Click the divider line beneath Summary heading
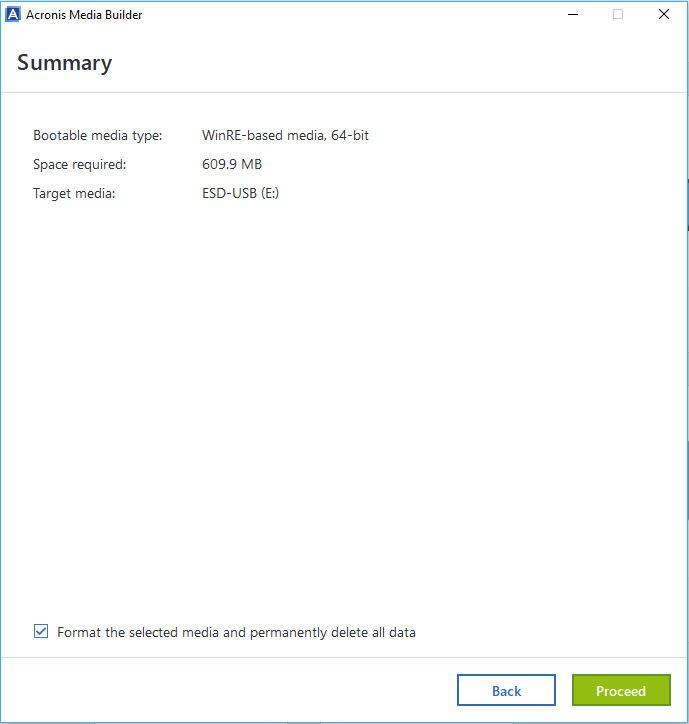This screenshot has height=724, width=689. tap(344, 93)
